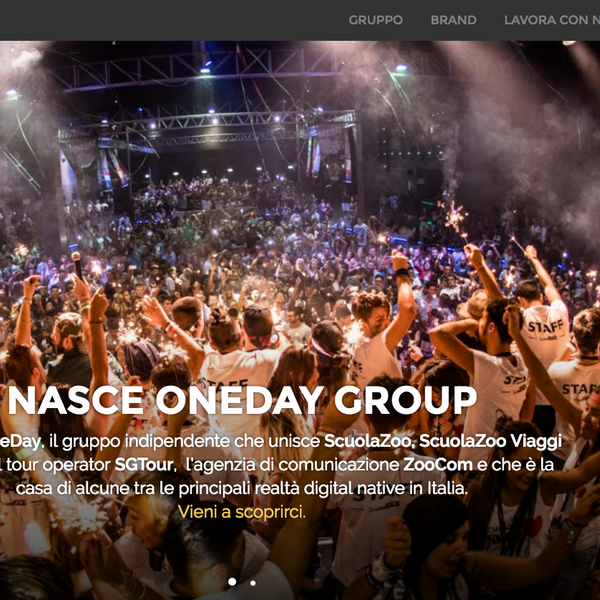Click the bold 'ScuolaZoo Viaggi' text

point(491,441)
